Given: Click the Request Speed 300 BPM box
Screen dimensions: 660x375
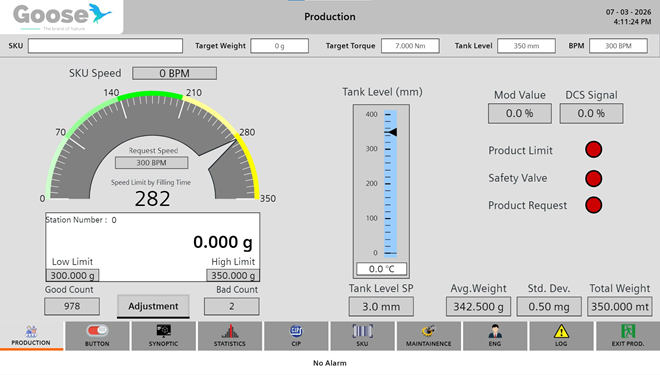Looking at the screenshot, I should click(152, 163).
